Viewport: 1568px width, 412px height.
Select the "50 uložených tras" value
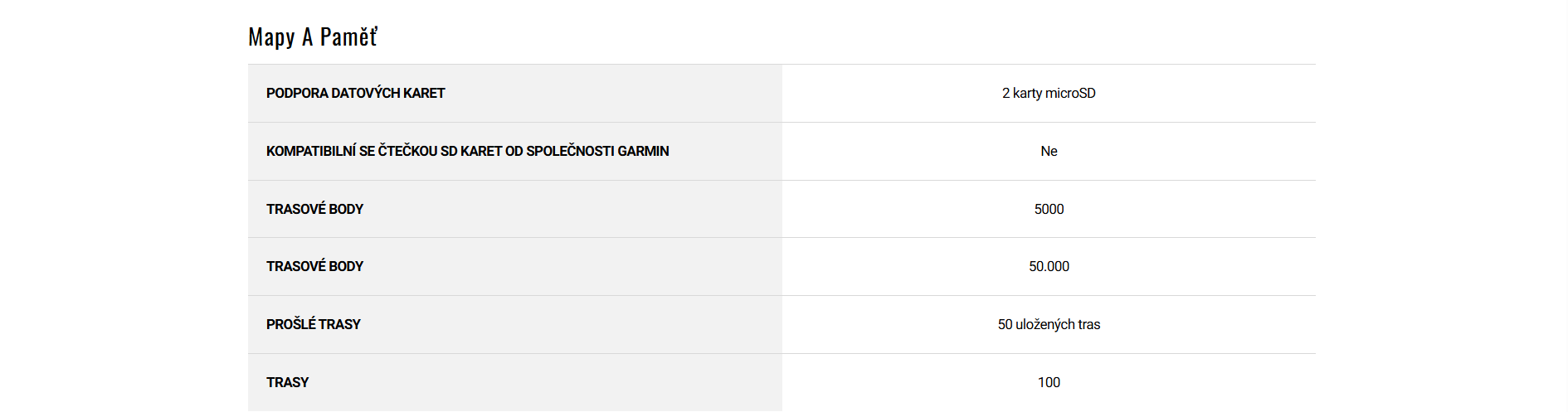pos(1049,325)
